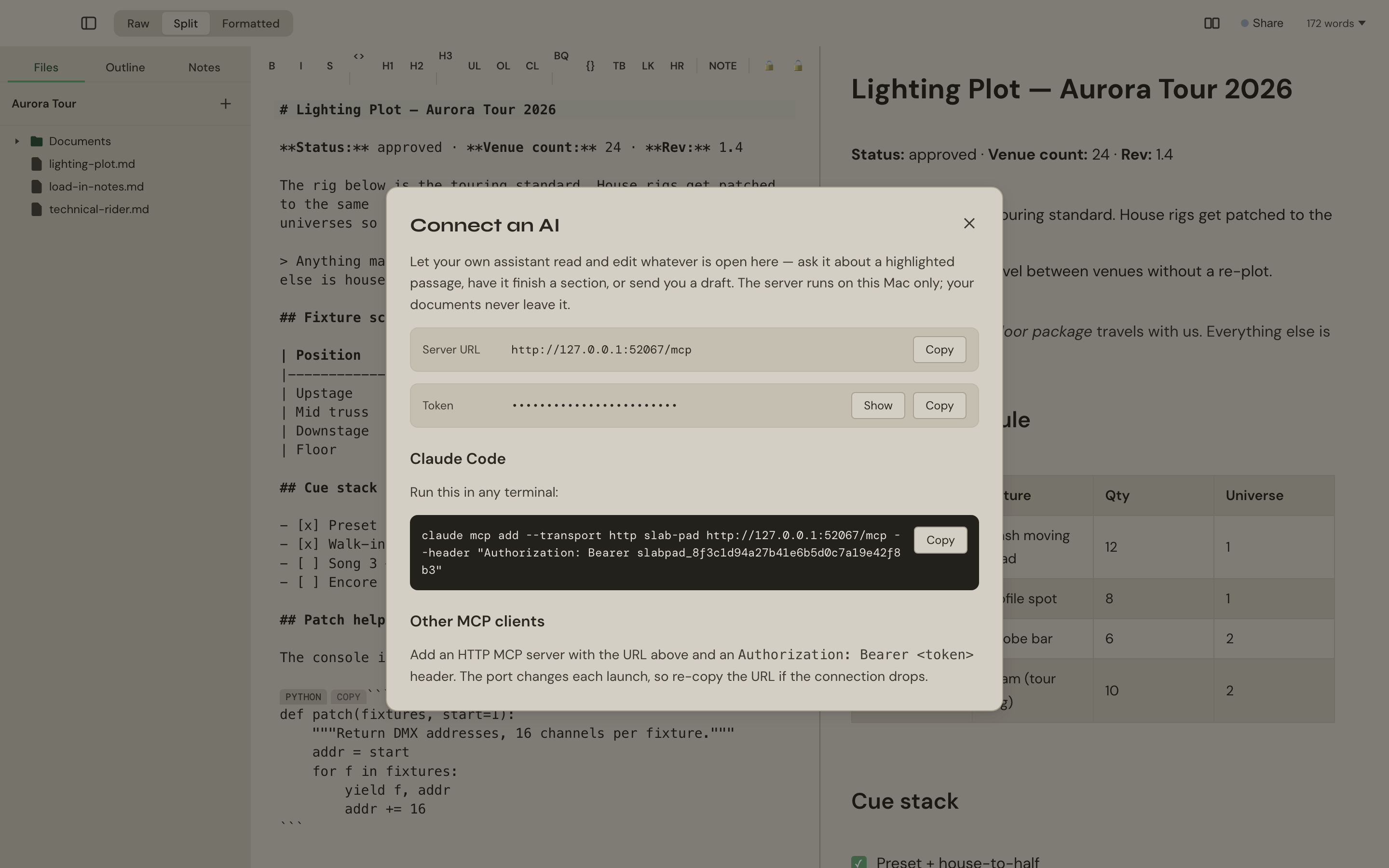The height and width of the screenshot is (868, 1389).
Task: Expand the Documents folder disclosure triangle
Action: pyautogui.click(x=17, y=141)
